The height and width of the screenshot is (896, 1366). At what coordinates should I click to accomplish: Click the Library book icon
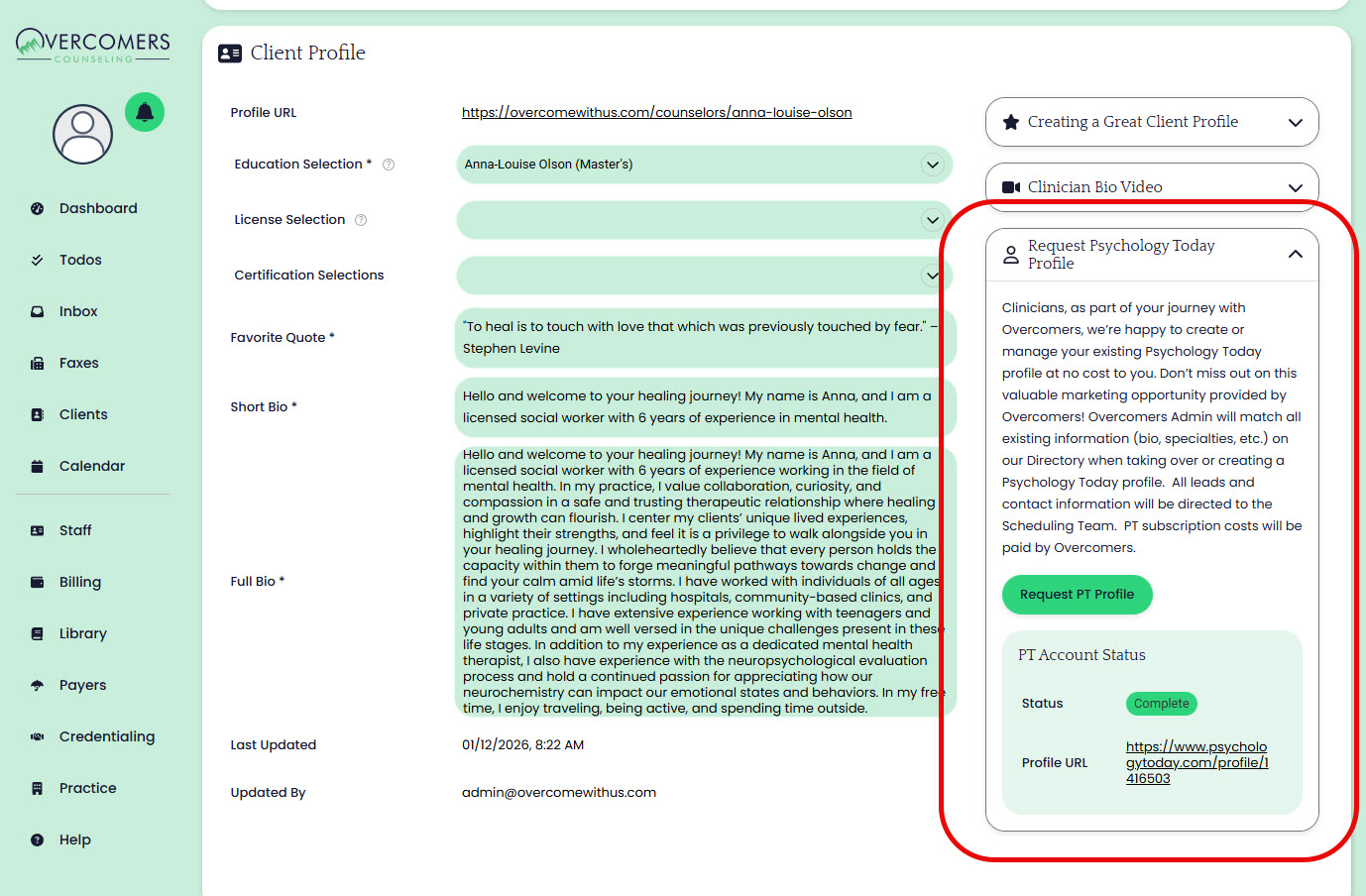pyautogui.click(x=38, y=633)
